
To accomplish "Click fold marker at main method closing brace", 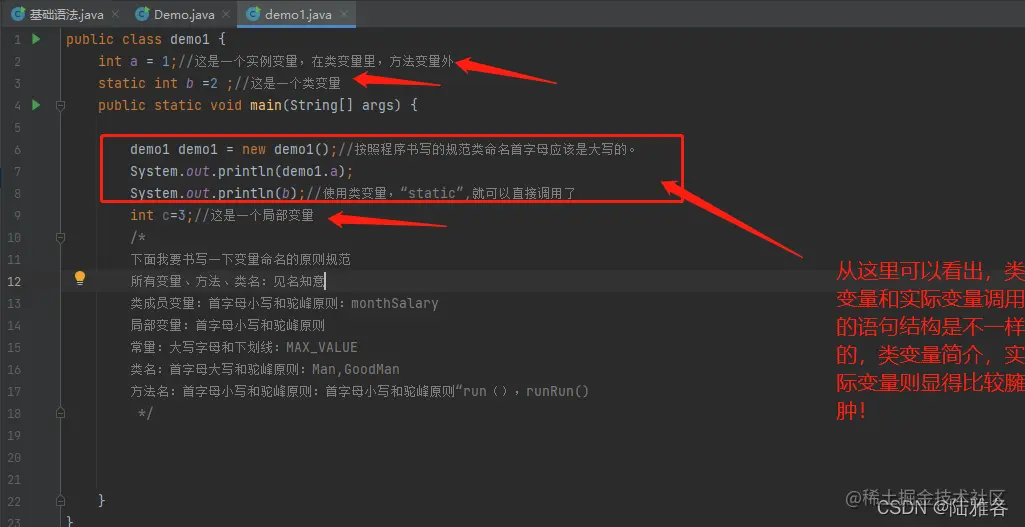I will click(x=60, y=501).
